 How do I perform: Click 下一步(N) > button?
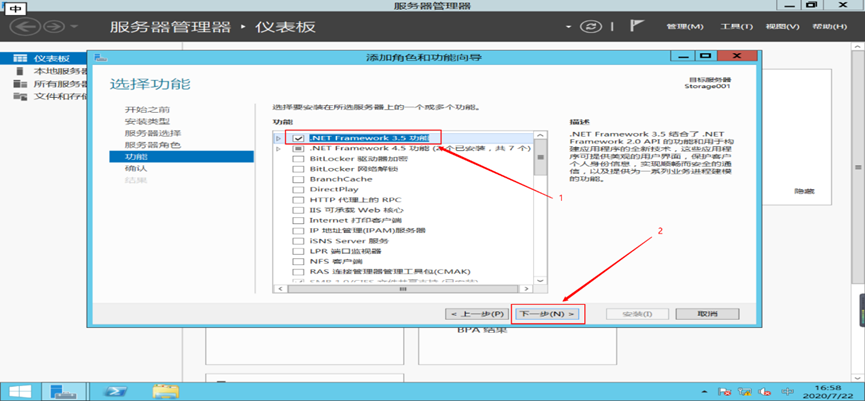[547, 314]
